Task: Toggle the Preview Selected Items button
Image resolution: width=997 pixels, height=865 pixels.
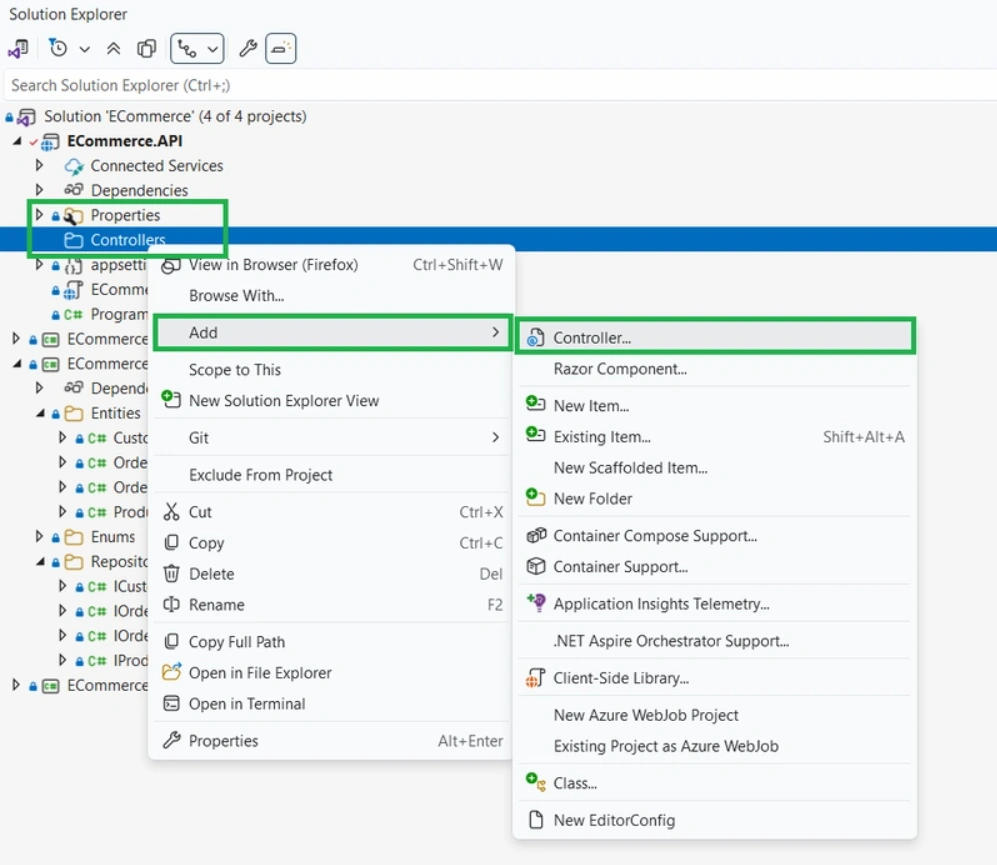Action: click(280, 49)
